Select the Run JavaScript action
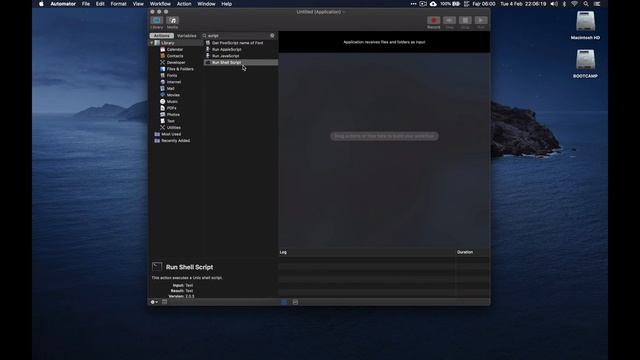640x360 pixels. 225,56
